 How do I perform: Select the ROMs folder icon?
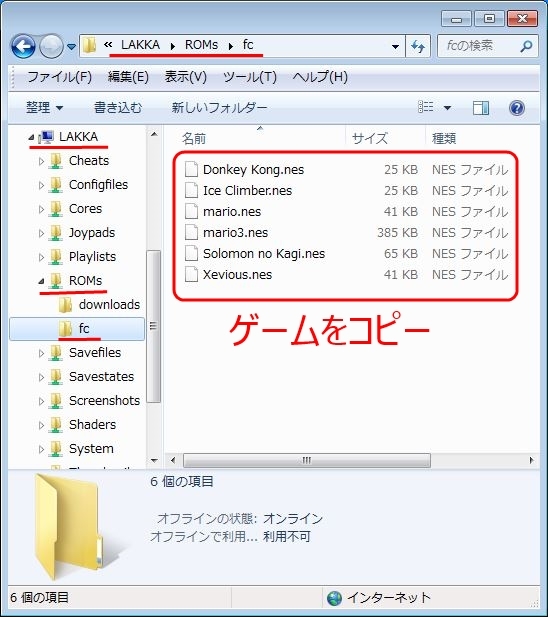pyautogui.click(x=55, y=281)
